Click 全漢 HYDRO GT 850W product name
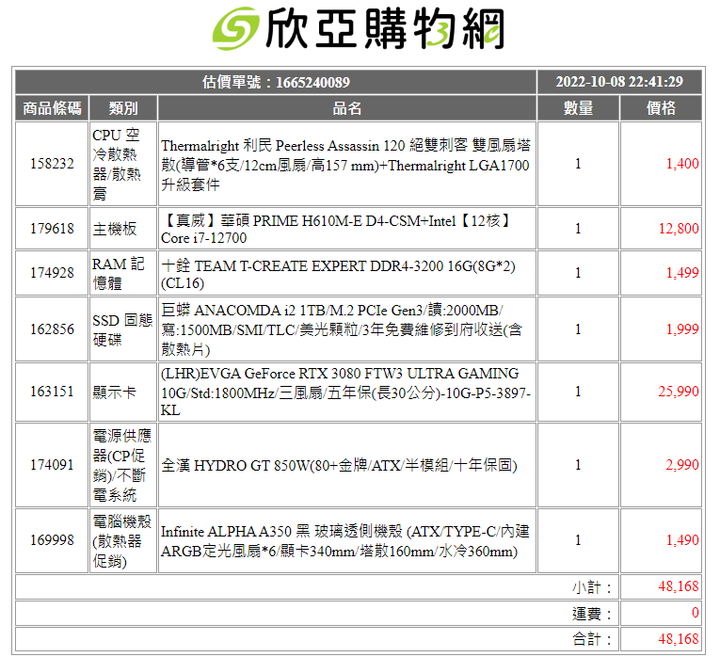This screenshot has width=720, height=657. point(339,466)
